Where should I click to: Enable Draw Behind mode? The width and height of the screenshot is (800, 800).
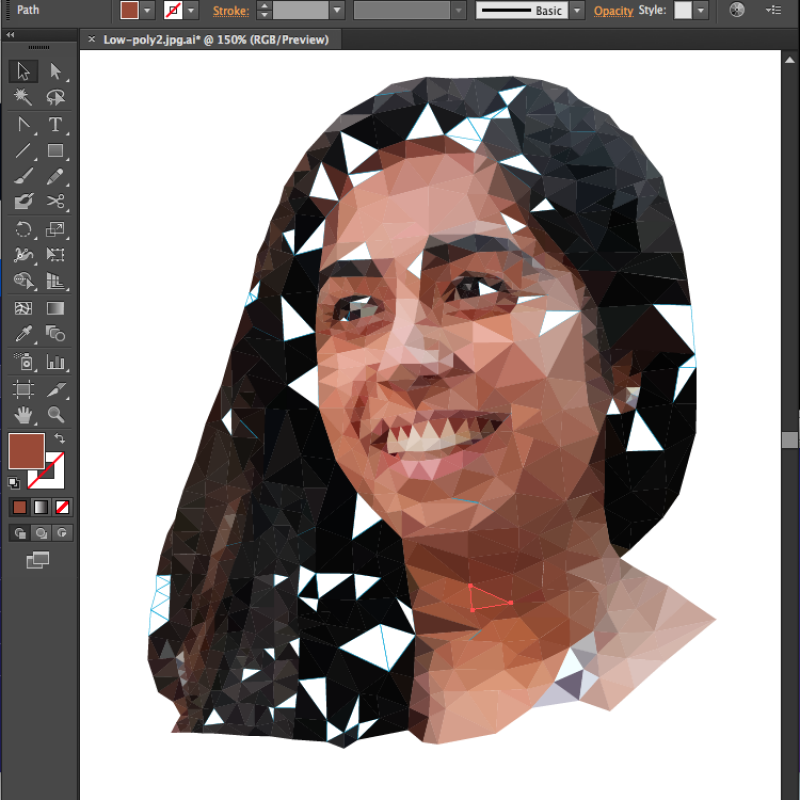[41, 533]
